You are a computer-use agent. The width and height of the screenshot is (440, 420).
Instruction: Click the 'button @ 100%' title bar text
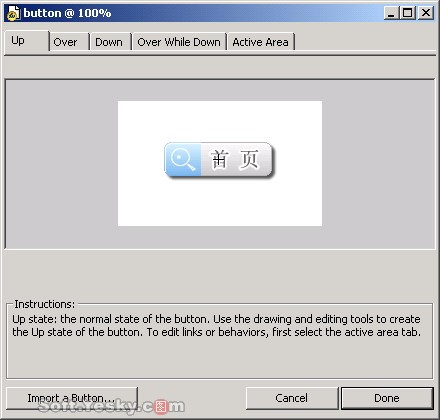point(67,13)
